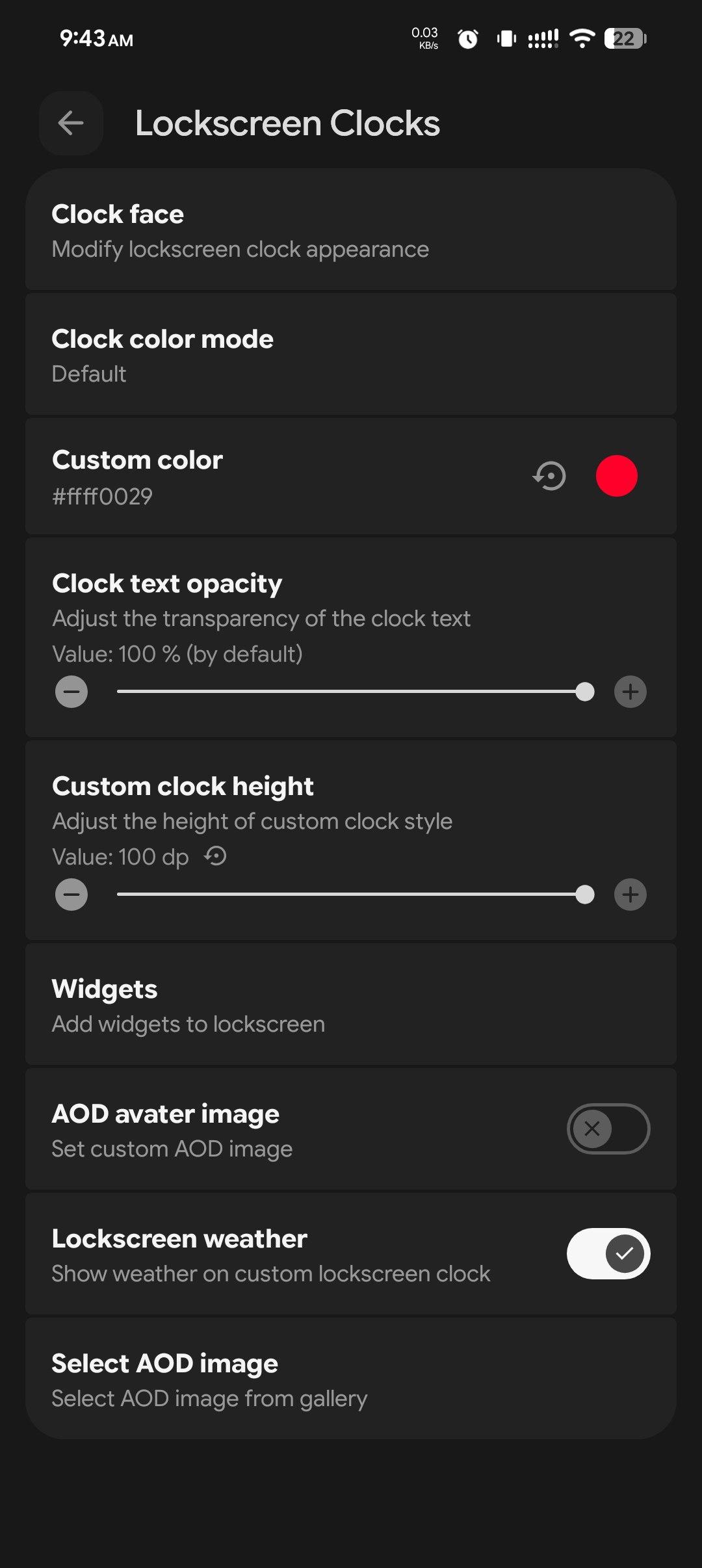Open Widgets lockscreen settings

point(351,1005)
